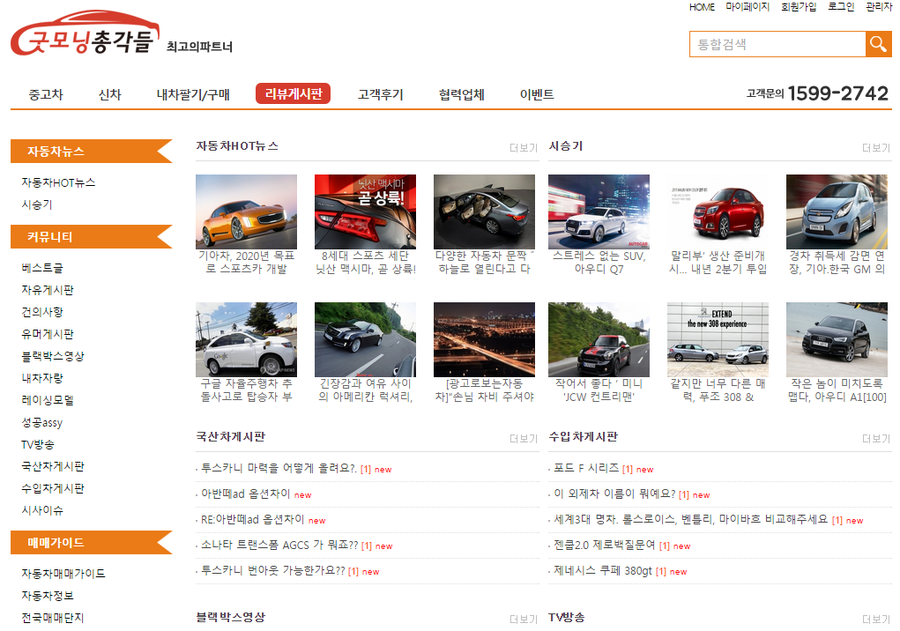900x631 pixels.
Task: Open the black Audi A1 thumbnail
Action: coord(837,339)
